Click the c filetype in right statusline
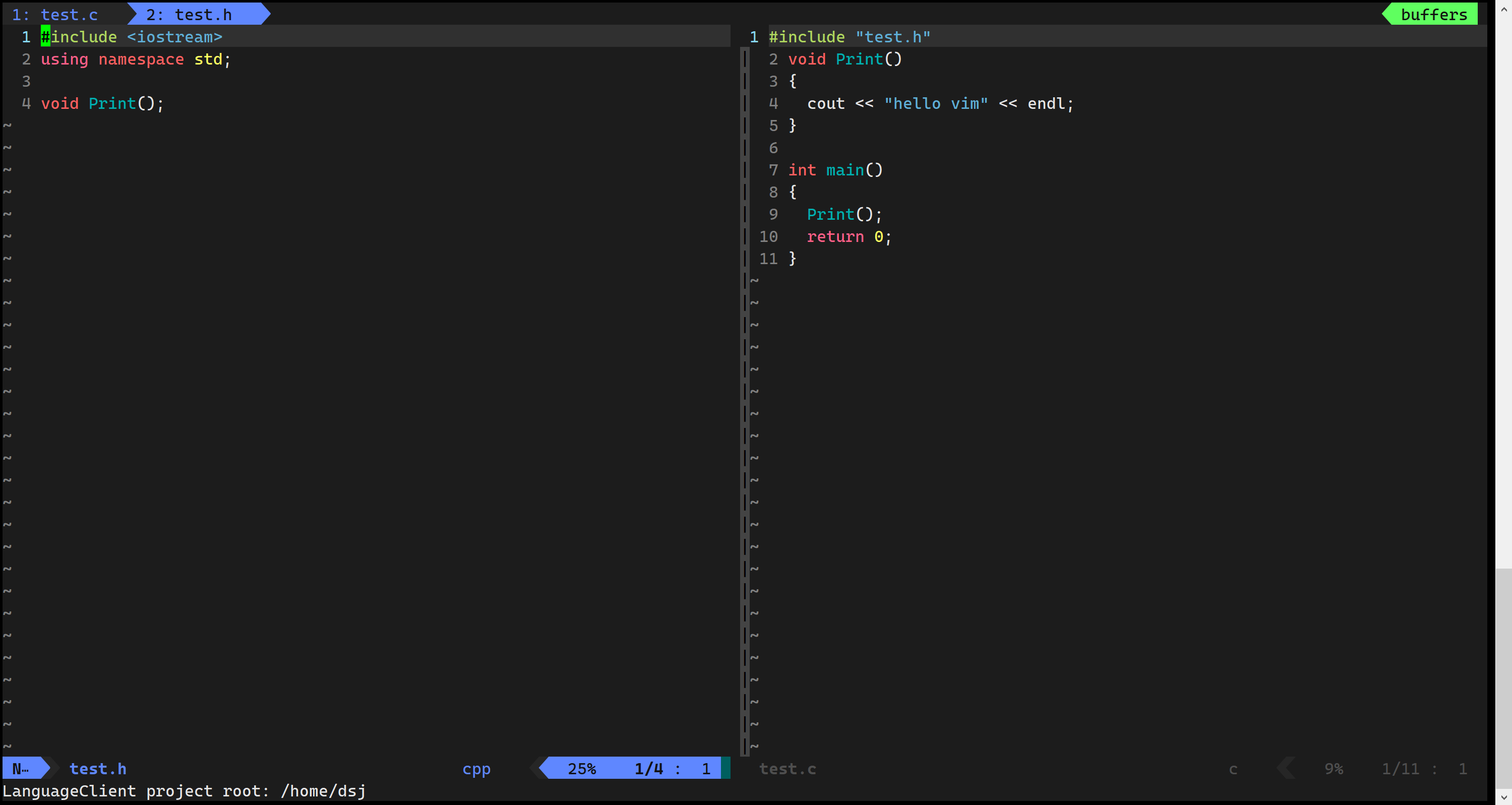Viewport: 1512px width, 805px height. [x=1233, y=769]
